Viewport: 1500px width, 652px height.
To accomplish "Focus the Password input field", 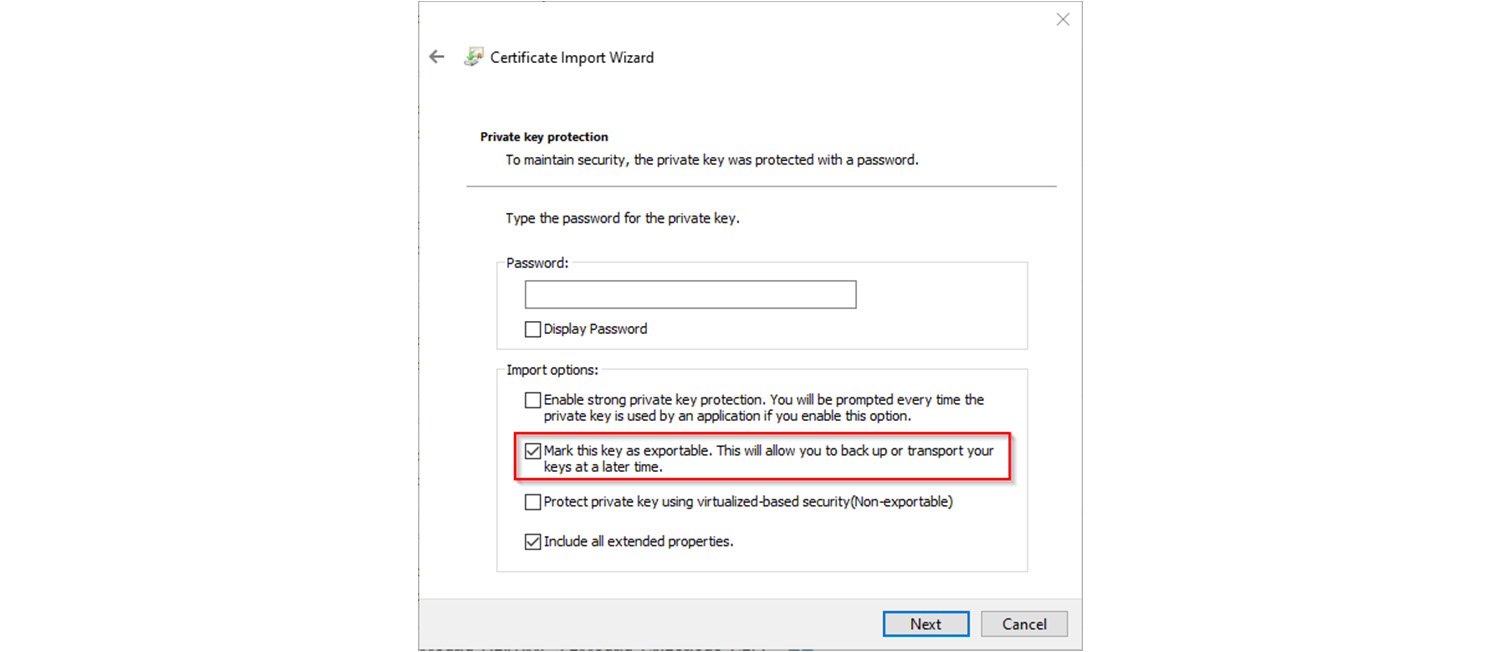I will pyautogui.click(x=690, y=294).
